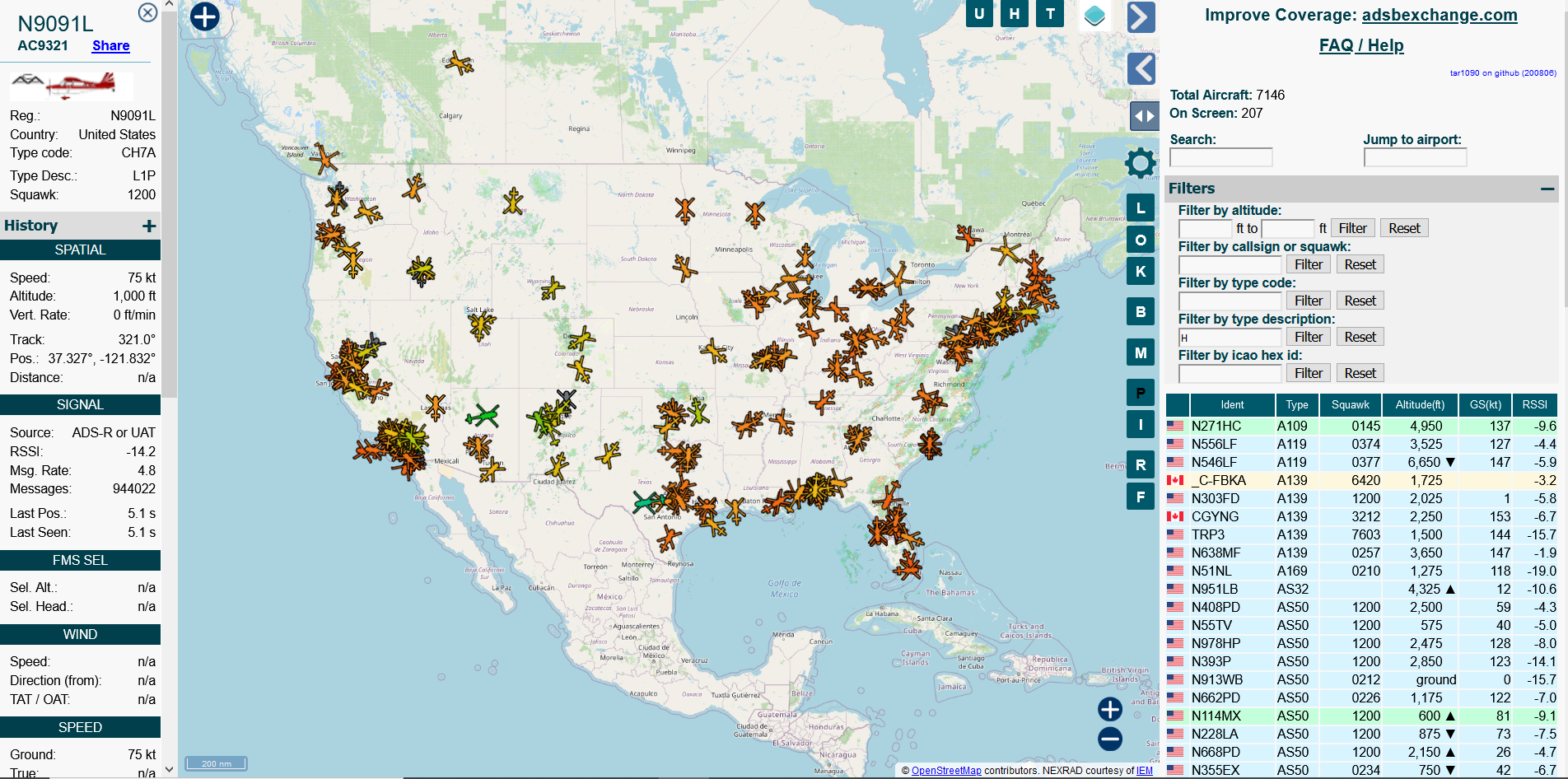The width and height of the screenshot is (1568, 779).
Task: Reset the altitude filter
Action: point(1404,228)
